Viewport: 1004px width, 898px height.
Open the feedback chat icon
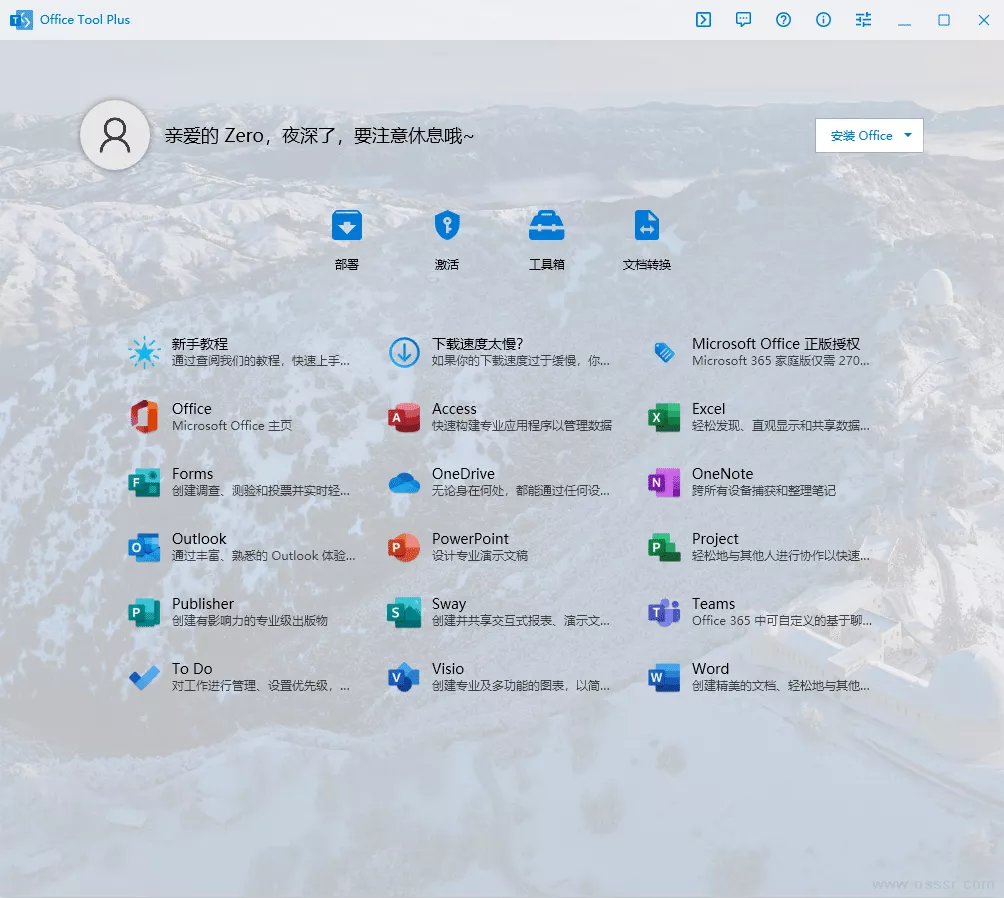coord(743,20)
